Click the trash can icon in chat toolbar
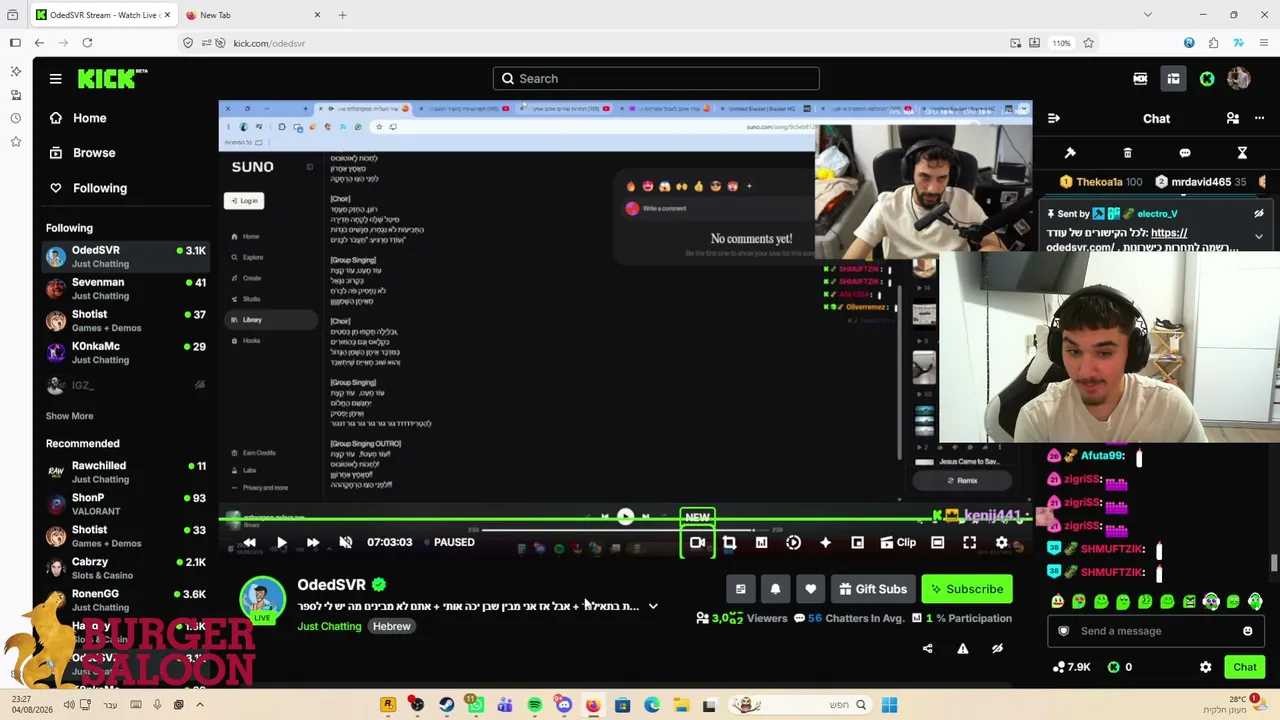This screenshot has height=720, width=1280. [1127, 153]
